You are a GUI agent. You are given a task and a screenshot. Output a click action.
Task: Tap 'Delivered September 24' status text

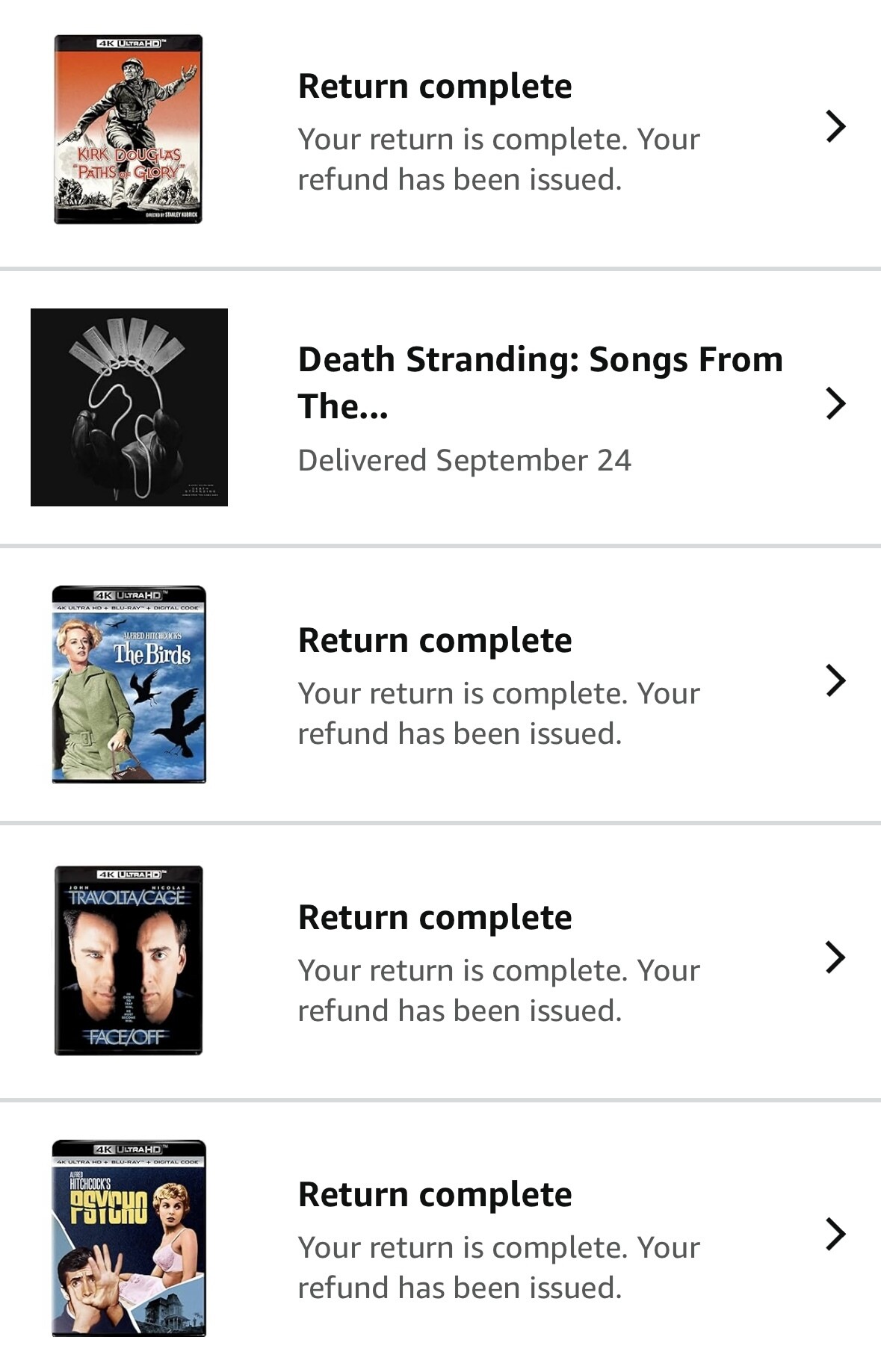tap(464, 460)
